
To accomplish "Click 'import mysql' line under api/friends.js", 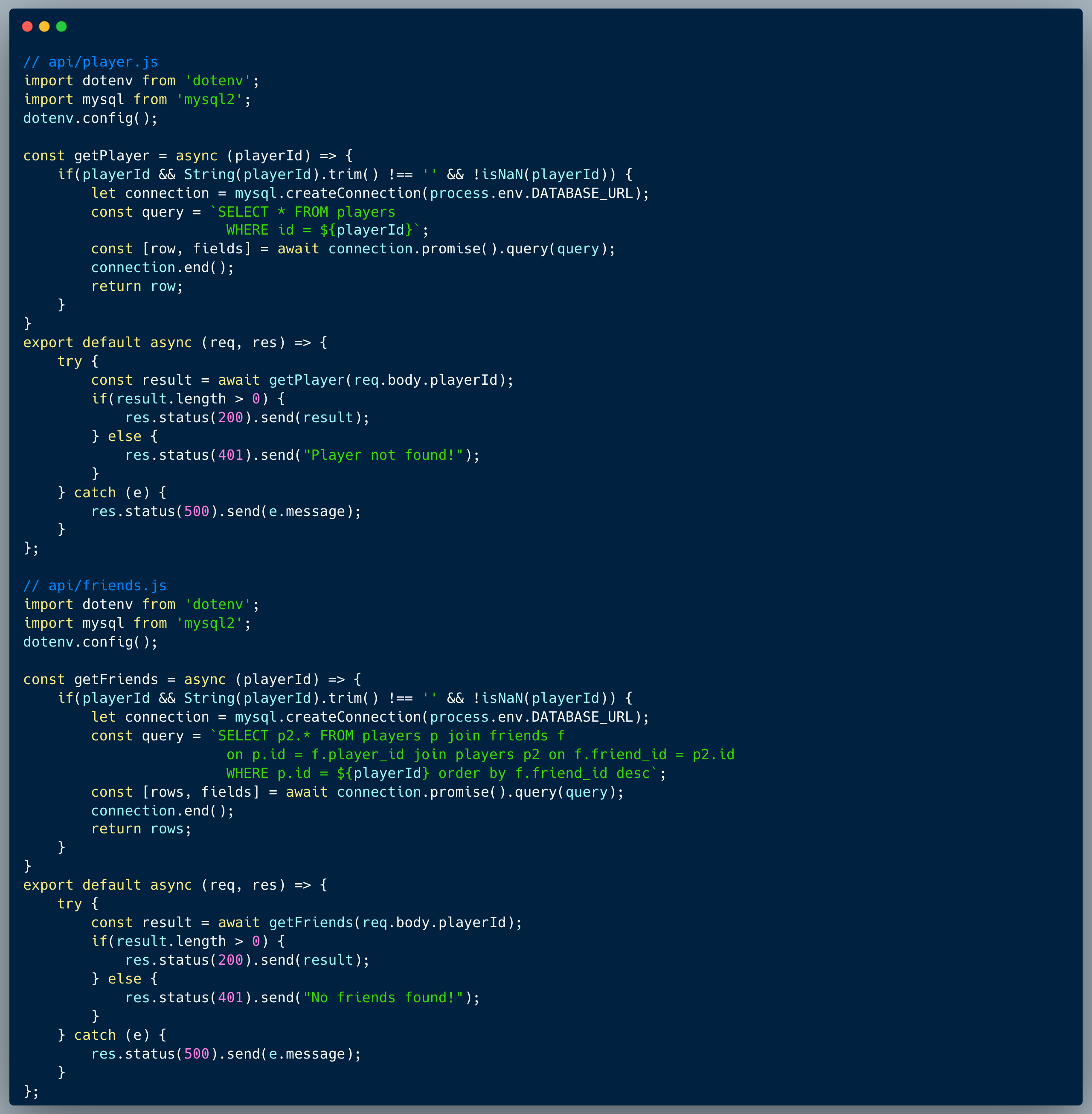I will (137, 623).
